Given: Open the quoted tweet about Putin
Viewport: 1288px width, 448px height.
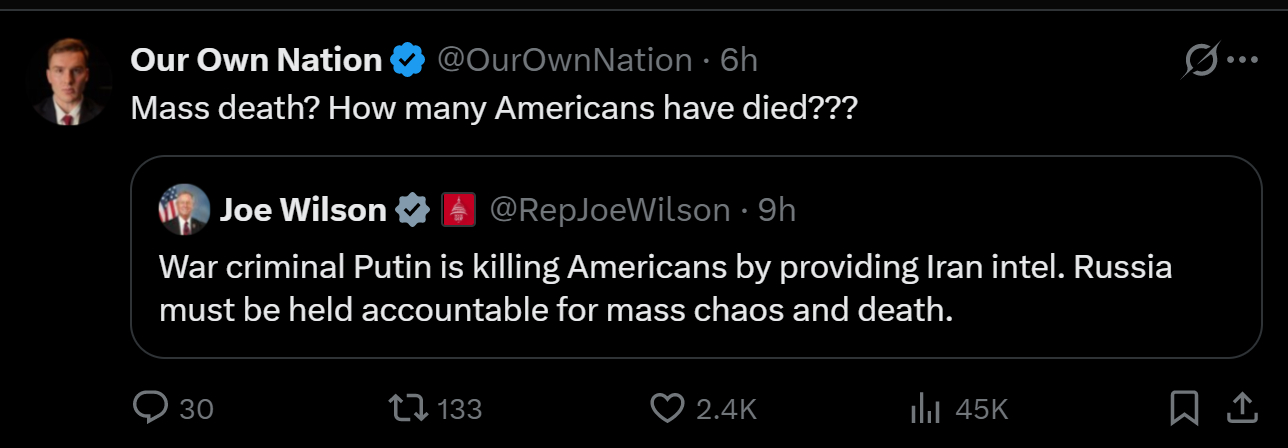Looking at the screenshot, I should click(x=697, y=257).
